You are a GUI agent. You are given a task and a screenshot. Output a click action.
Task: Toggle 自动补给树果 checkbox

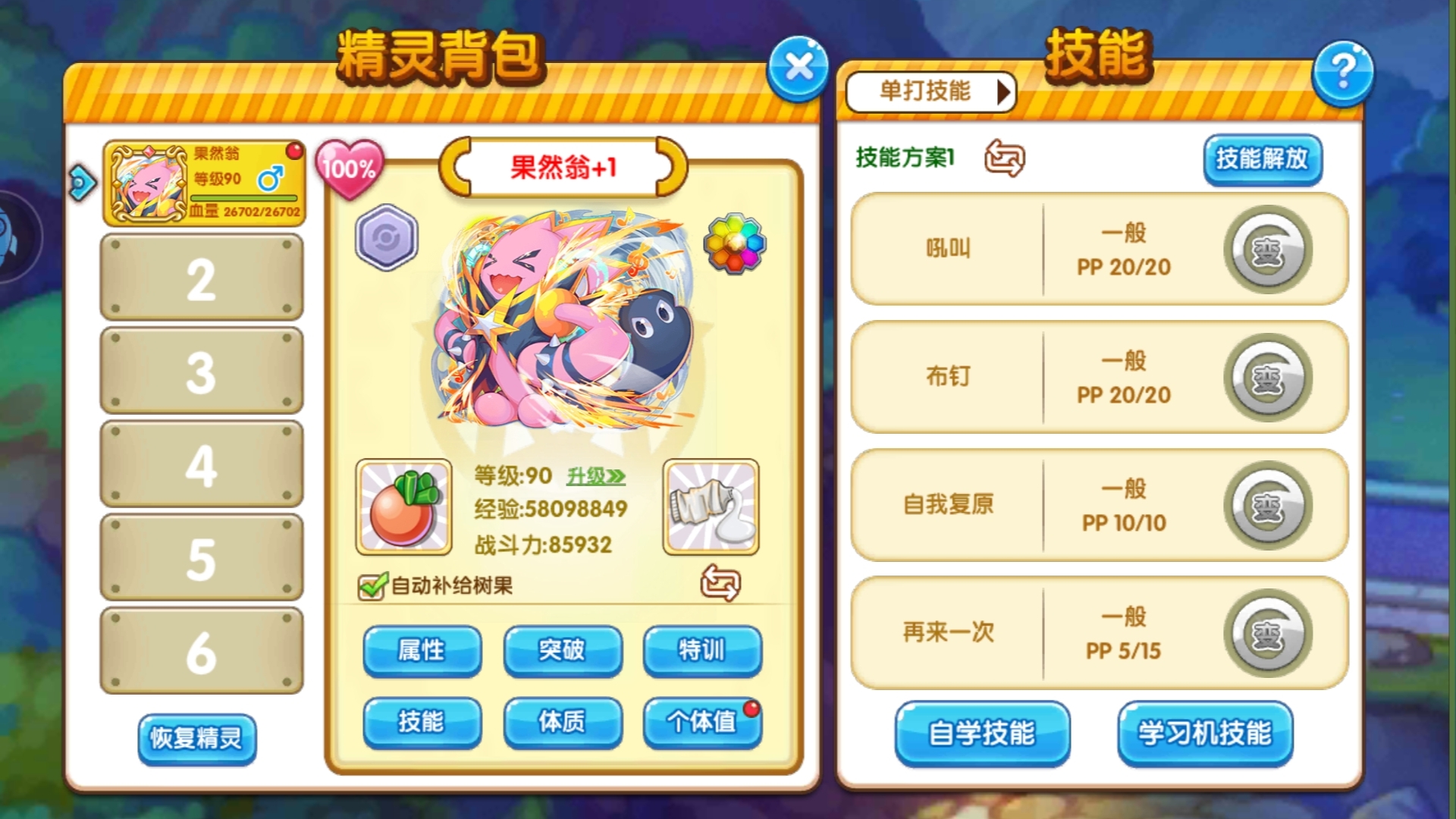[372, 586]
